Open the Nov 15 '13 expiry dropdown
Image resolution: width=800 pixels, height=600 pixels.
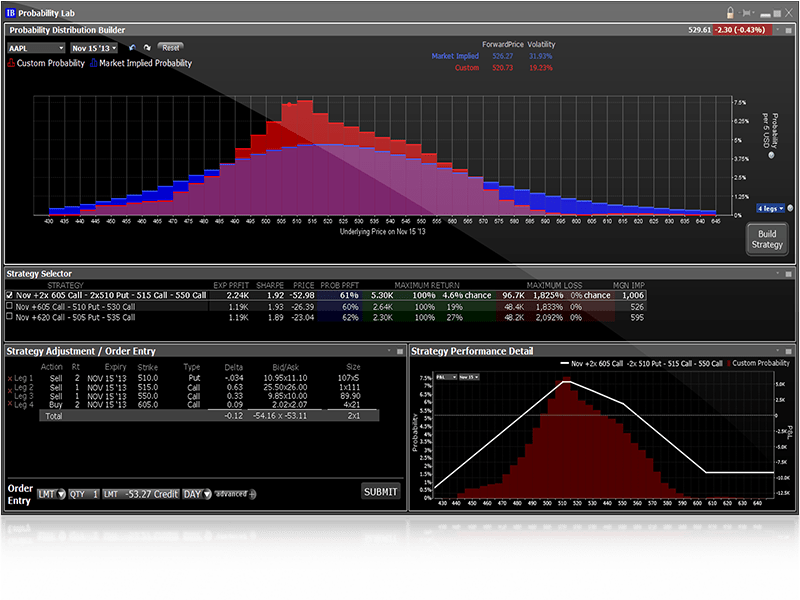click(94, 48)
